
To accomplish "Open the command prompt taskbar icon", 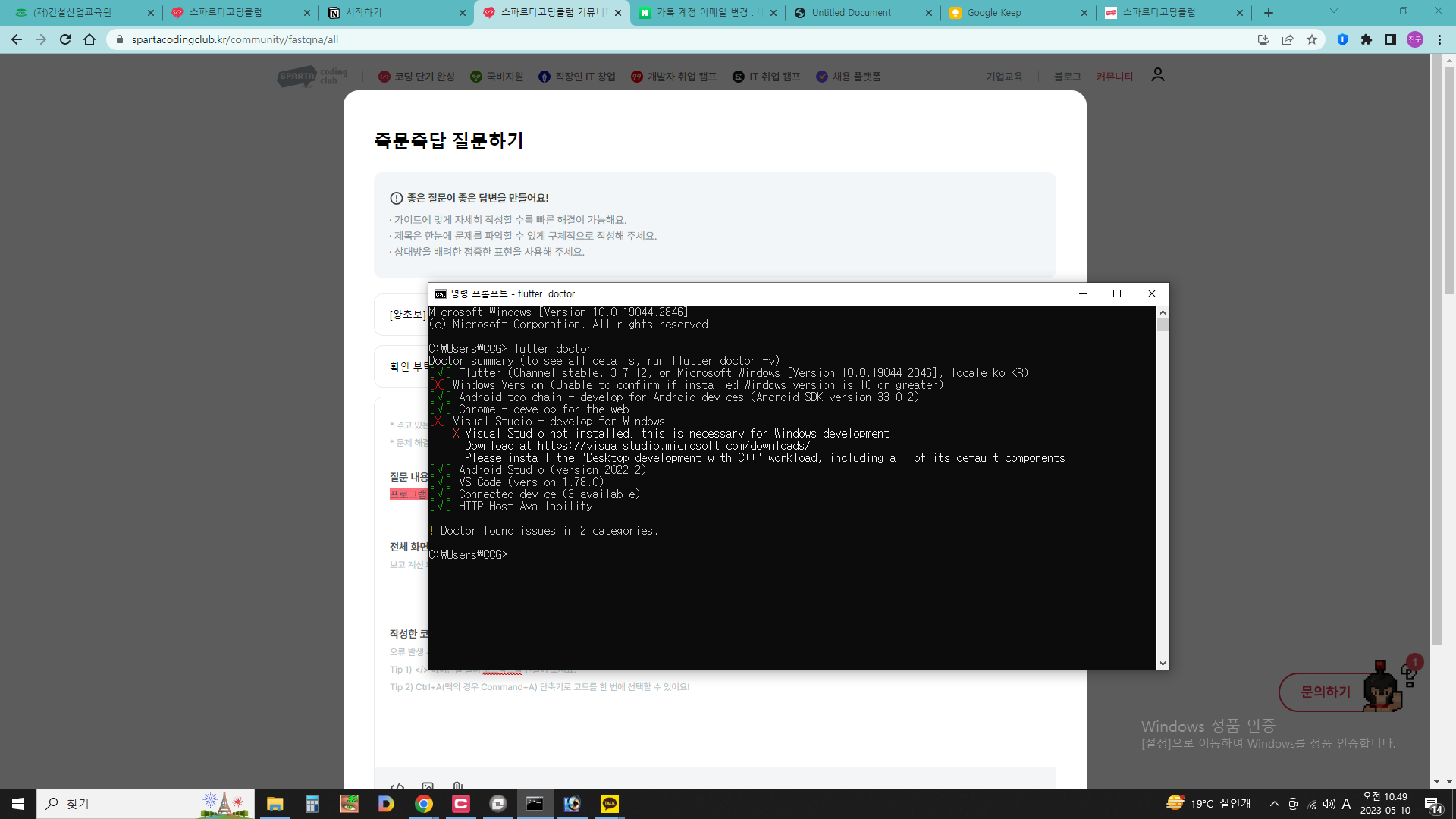I will pyautogui.click(x=535, y=804).
